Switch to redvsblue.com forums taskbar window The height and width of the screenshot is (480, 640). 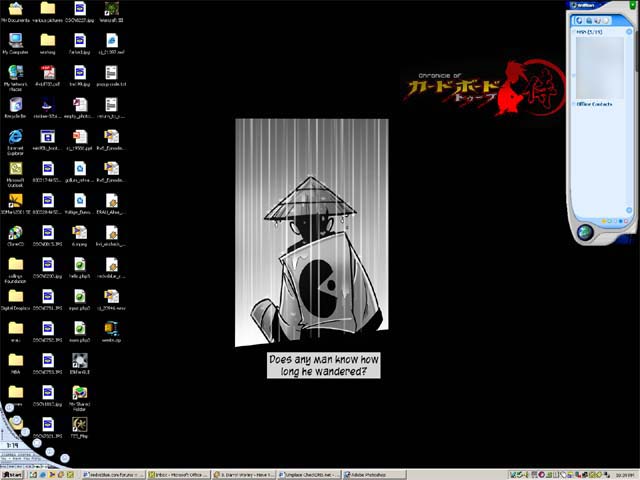[113, 475]
